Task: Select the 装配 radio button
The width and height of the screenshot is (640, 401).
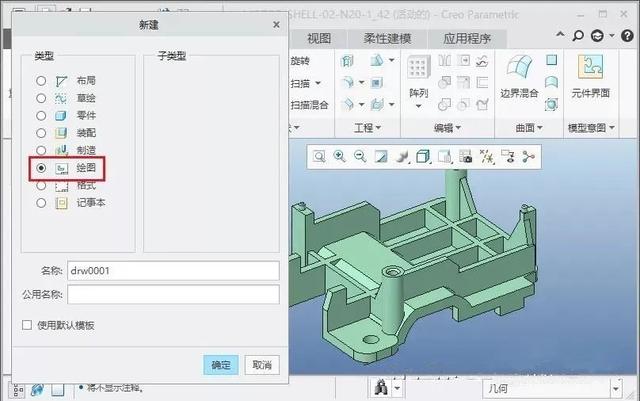Action: click(x=41, y=133)
